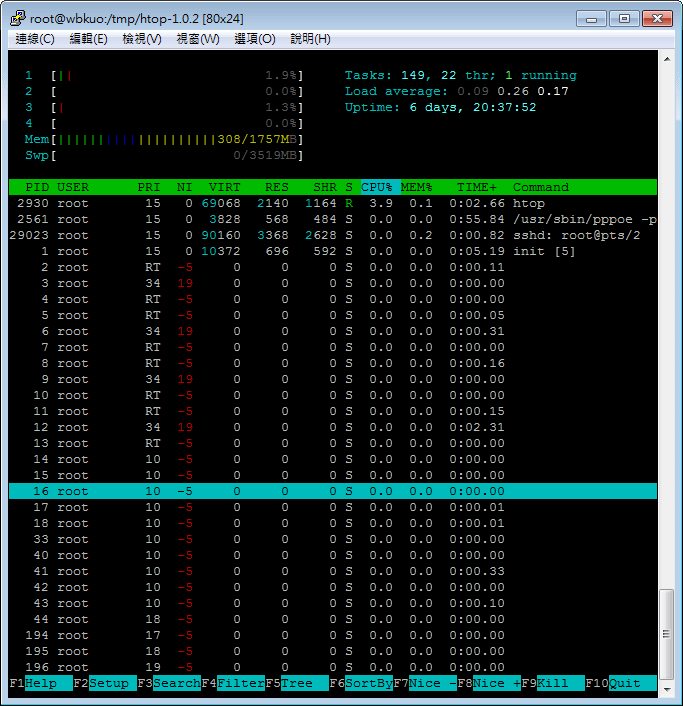This screenshot has width=683, height=706.
Task: Sort by the TIME+ column header
Action: pos(477,187)
